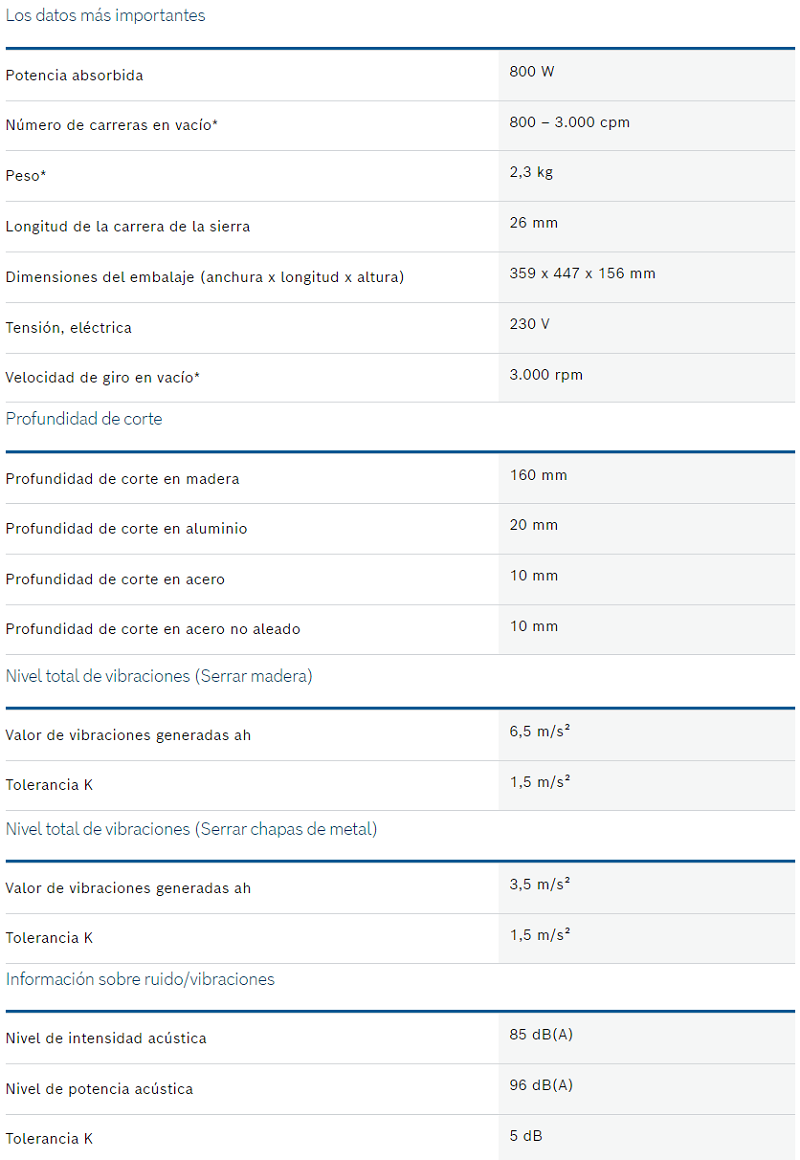Viewport: 800px width, 1160px height.
Task: Click the '96 dB(A)' acoustic power value
Action: (x=541, y=1085)
